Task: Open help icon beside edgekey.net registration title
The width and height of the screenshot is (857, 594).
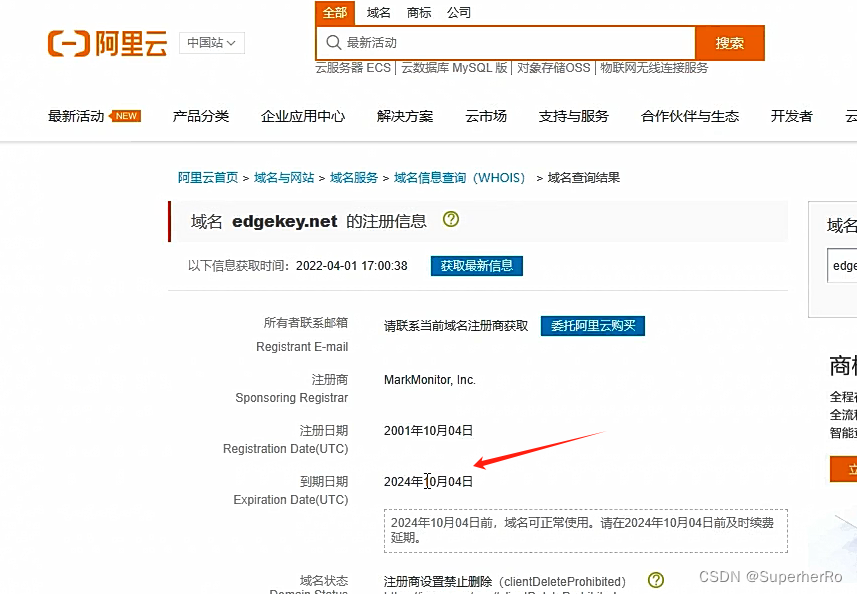Action: pyautogui.click(x=450, y=220)
